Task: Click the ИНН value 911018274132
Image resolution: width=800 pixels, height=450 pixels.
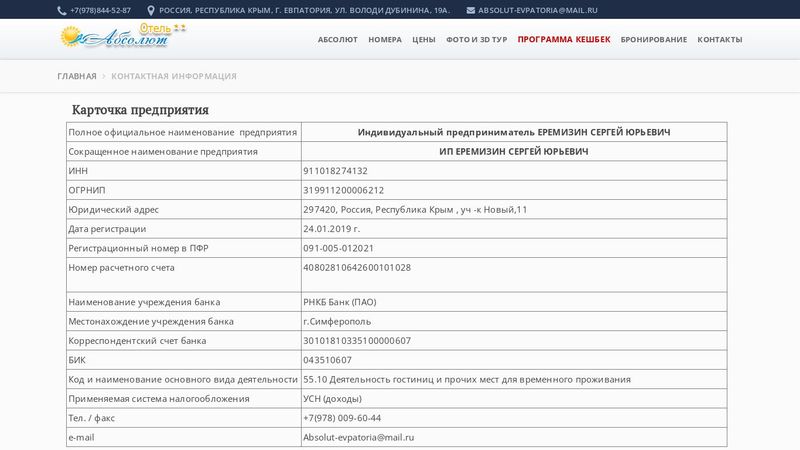Action: click(x=335, y=171)
